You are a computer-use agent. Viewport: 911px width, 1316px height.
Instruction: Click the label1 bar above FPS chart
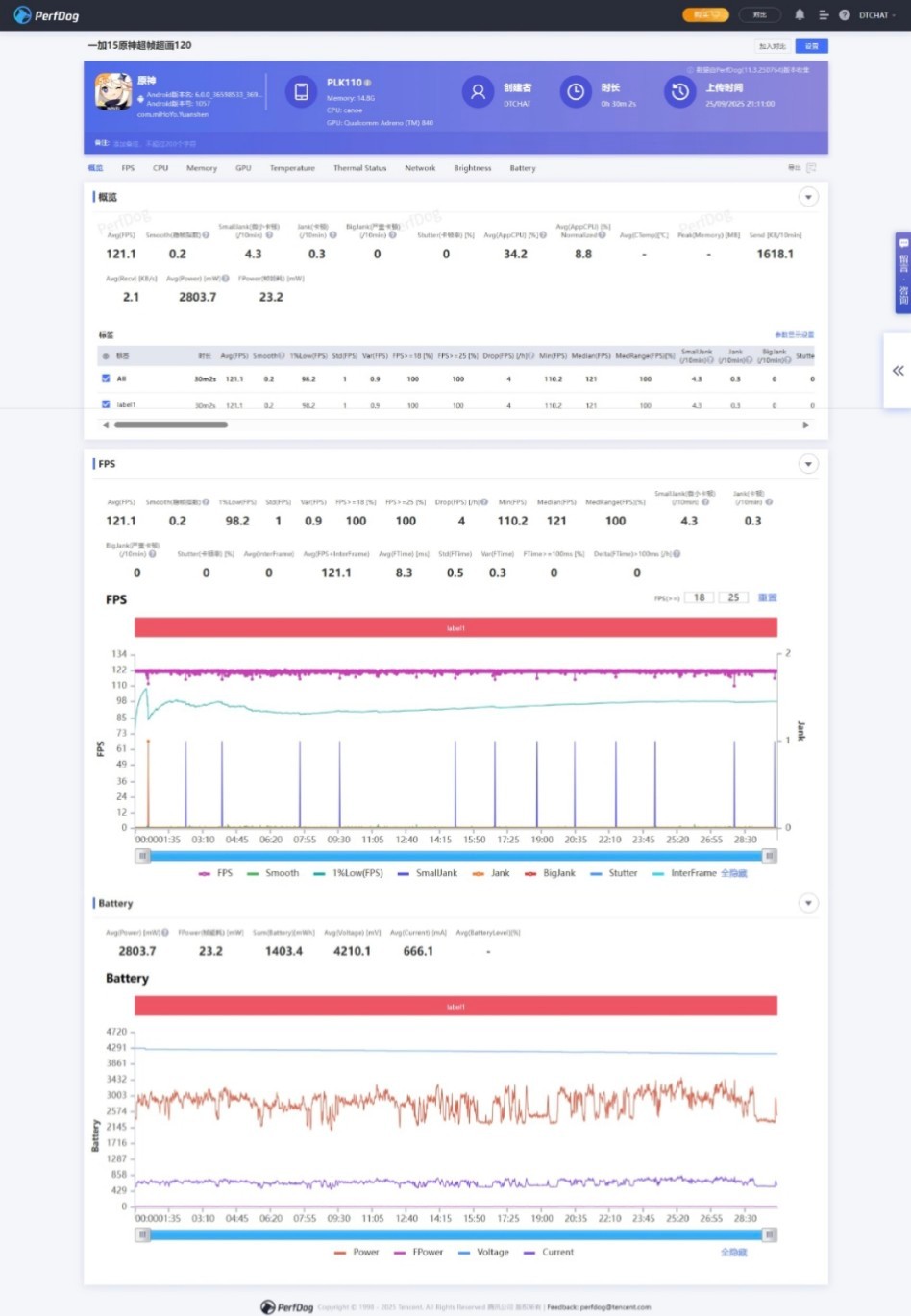tap(455, 627)
